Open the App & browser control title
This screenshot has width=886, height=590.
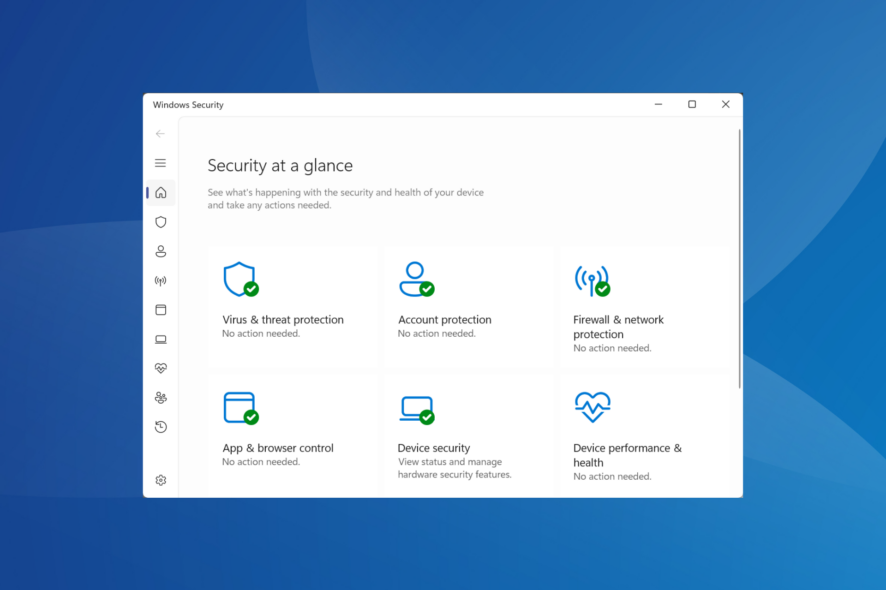pos(277,448)
